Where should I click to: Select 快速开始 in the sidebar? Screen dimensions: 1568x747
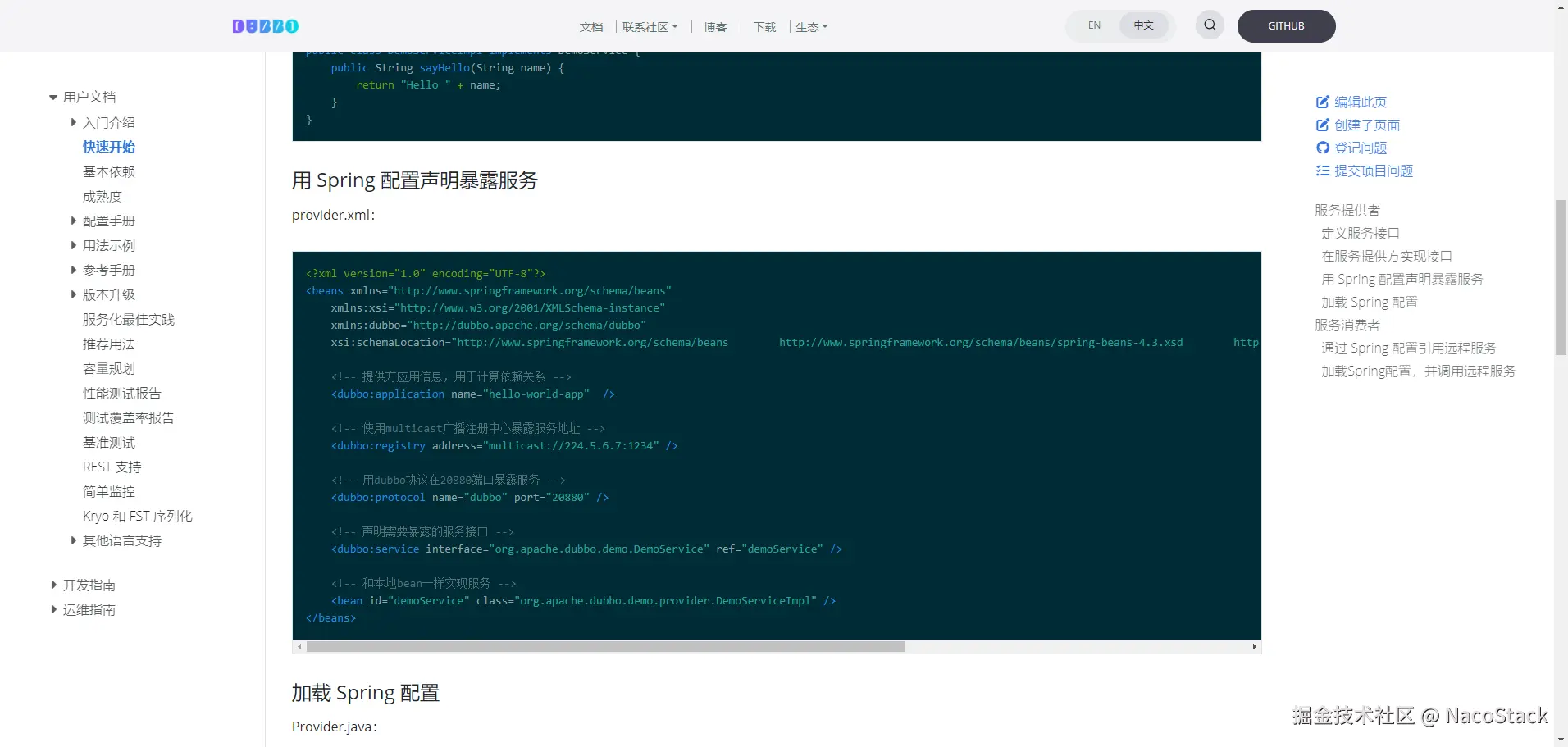109,147
